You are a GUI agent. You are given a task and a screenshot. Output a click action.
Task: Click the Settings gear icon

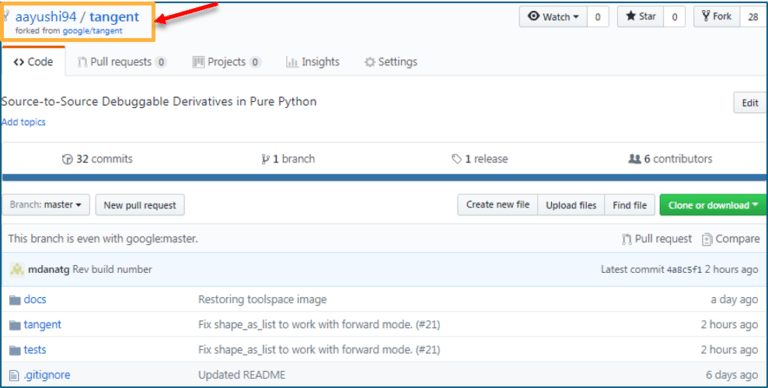(x=370, y=62)
